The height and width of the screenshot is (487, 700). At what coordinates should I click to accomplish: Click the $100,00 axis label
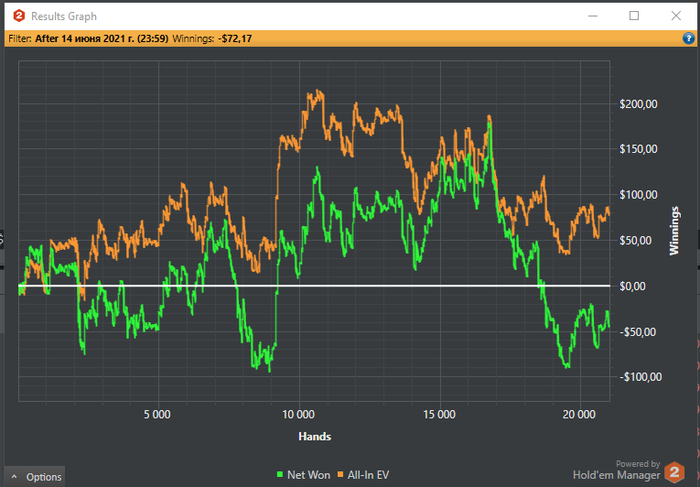pos(638,195)
